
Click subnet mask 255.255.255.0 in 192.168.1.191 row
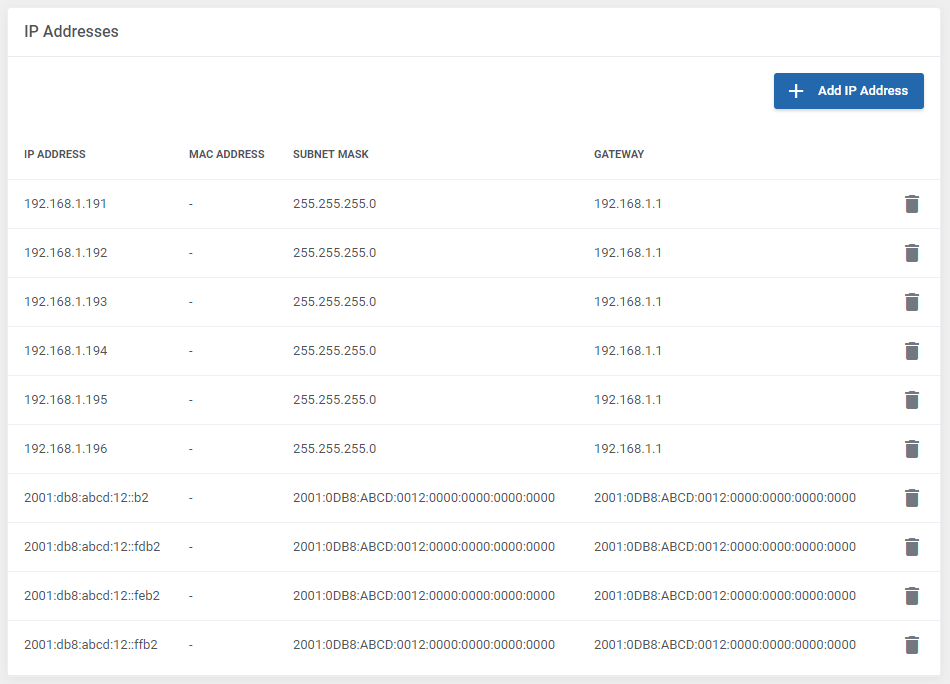(334, 204)
